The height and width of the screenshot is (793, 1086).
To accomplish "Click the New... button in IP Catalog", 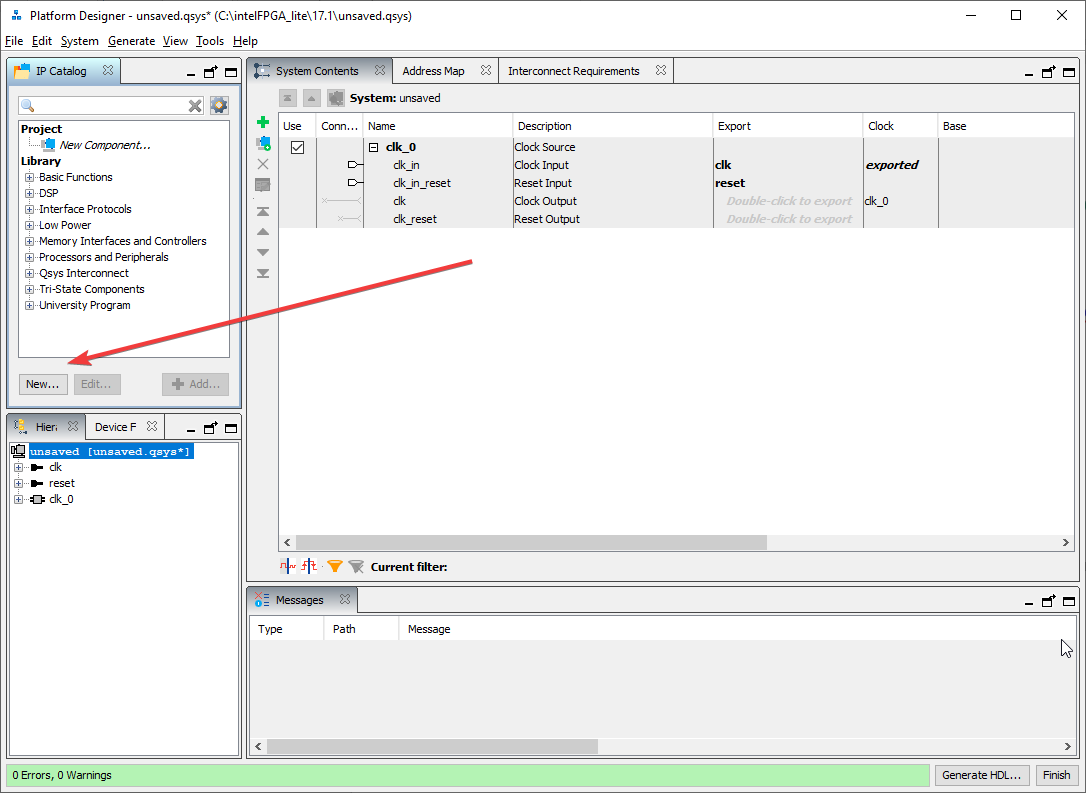I will point(43,384).
